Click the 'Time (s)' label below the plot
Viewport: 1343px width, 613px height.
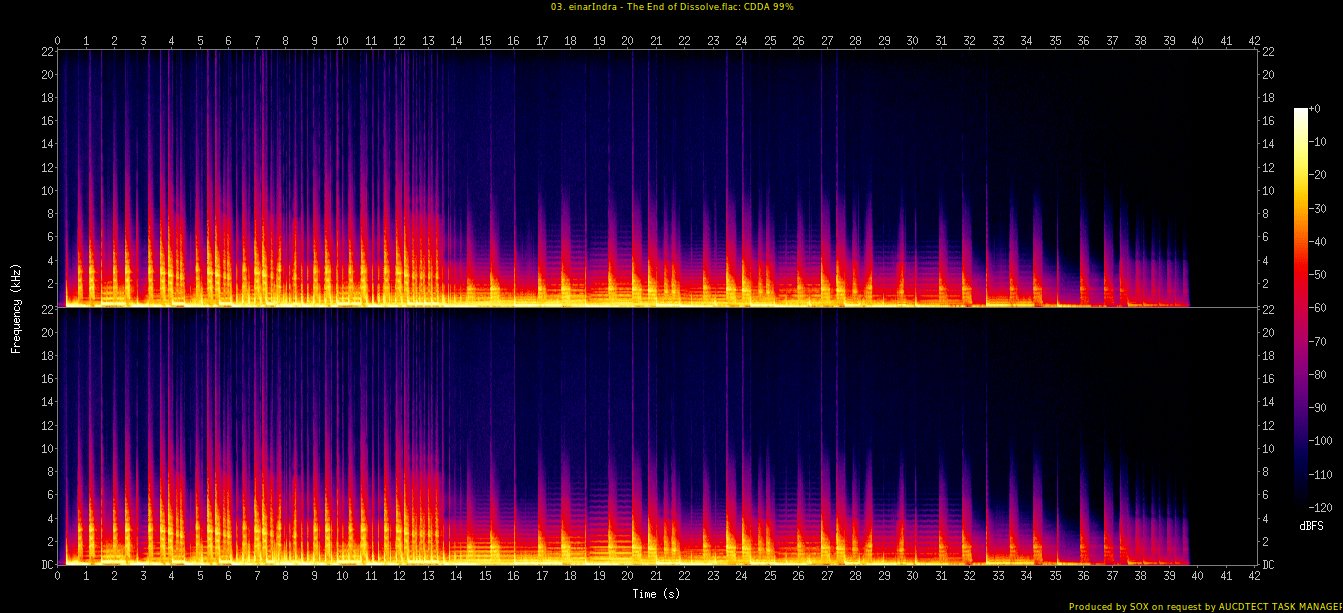(657, 593)
